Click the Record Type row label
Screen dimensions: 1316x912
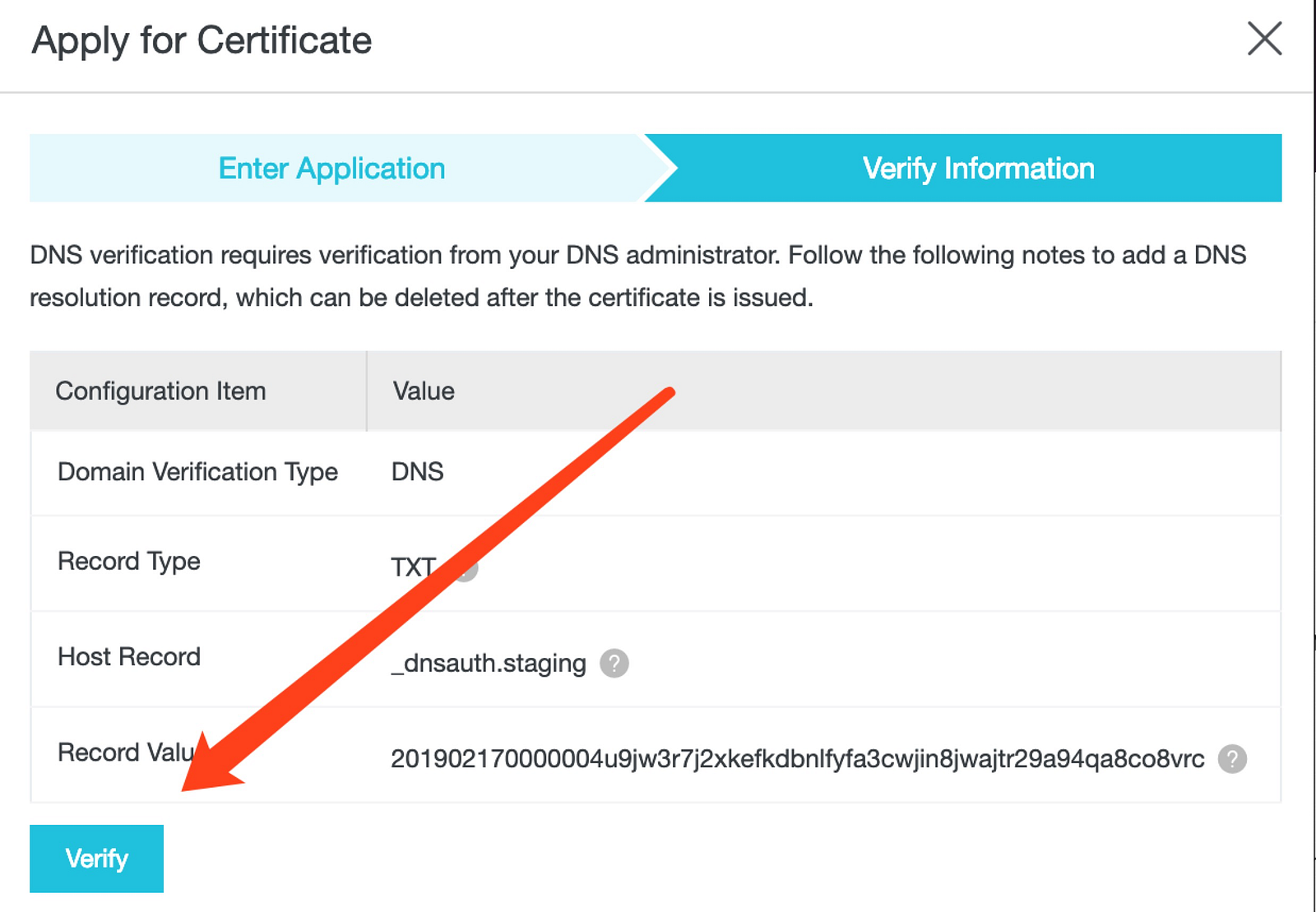coord(129,562)
